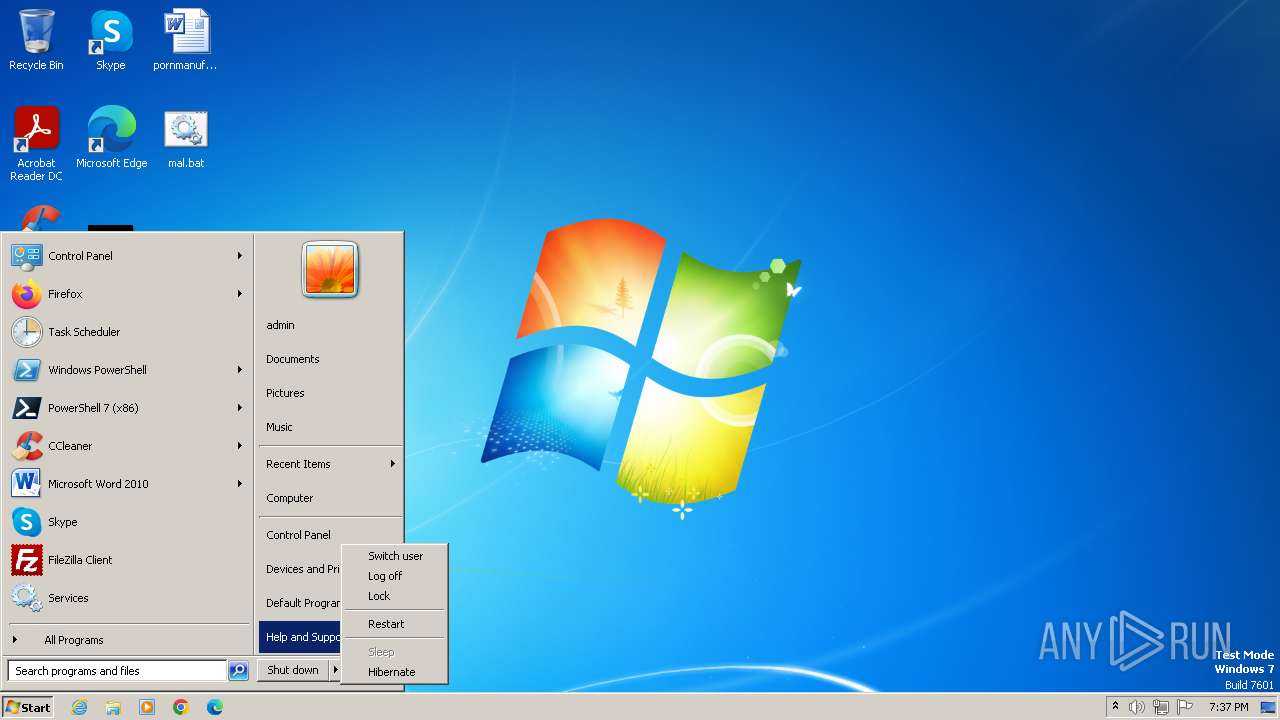This screenshot has width=1280, height=720.
Task: Expand Microsoft Word 2010 jump list arrow
Action: point(240,484)
